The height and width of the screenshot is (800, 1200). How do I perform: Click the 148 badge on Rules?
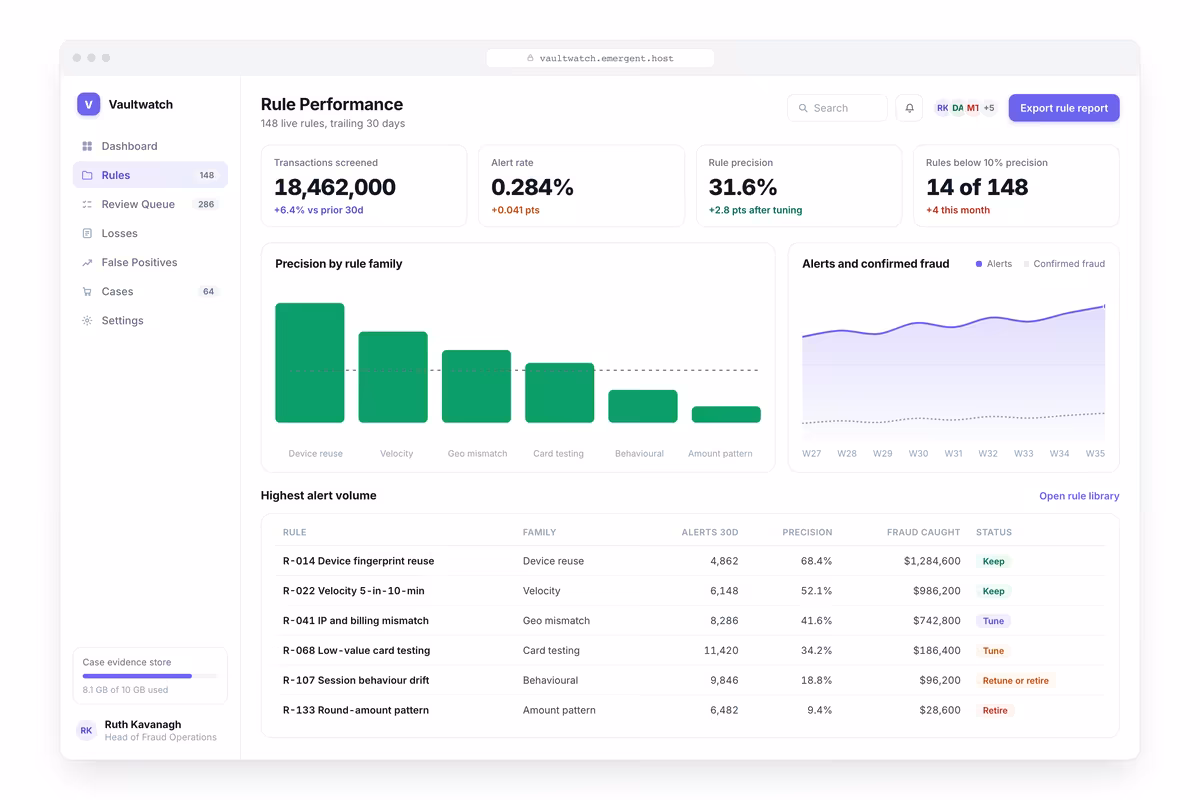coord(206,175)
